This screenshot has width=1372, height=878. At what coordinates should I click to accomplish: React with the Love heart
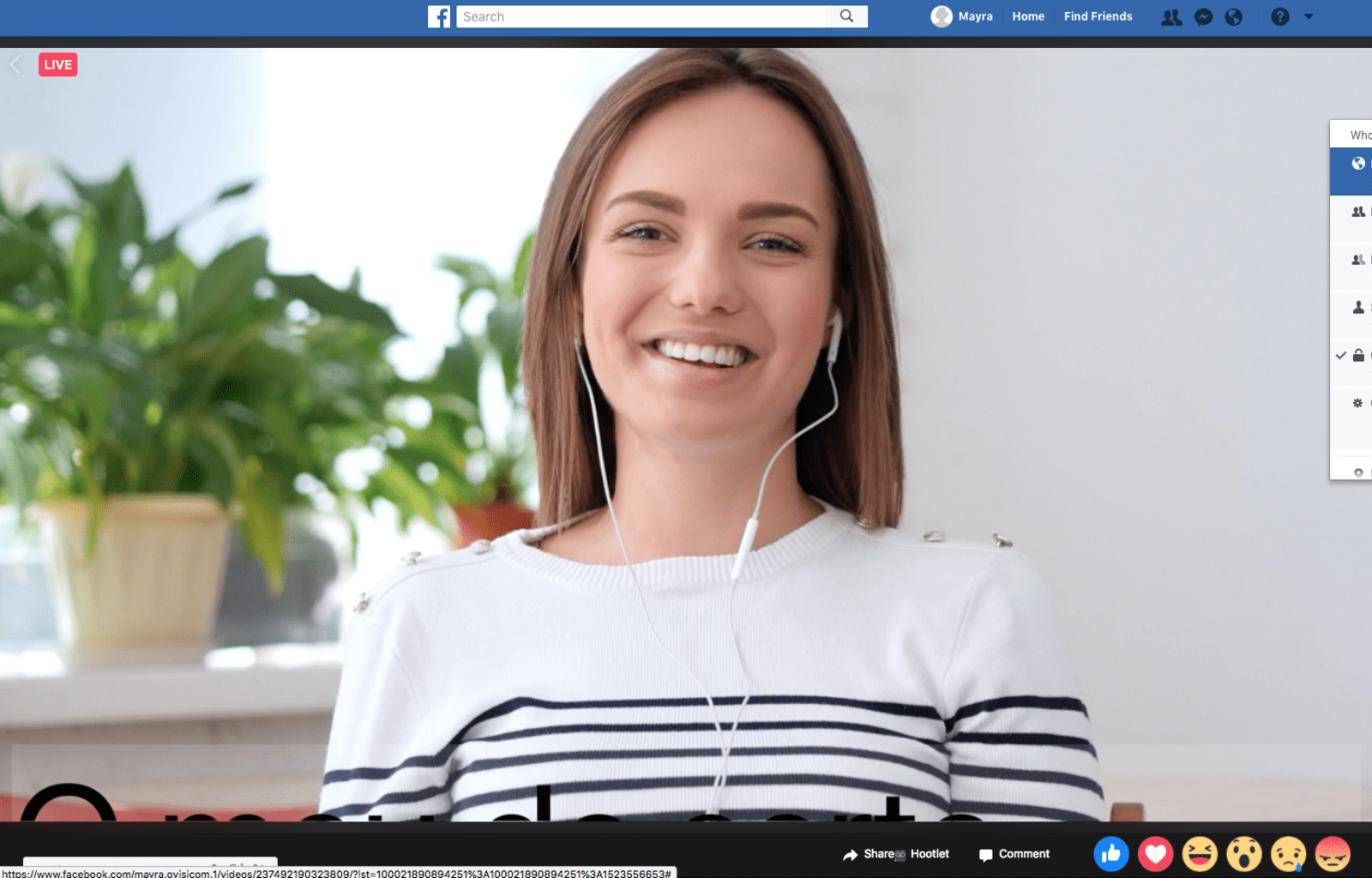tap(1155, 854)
